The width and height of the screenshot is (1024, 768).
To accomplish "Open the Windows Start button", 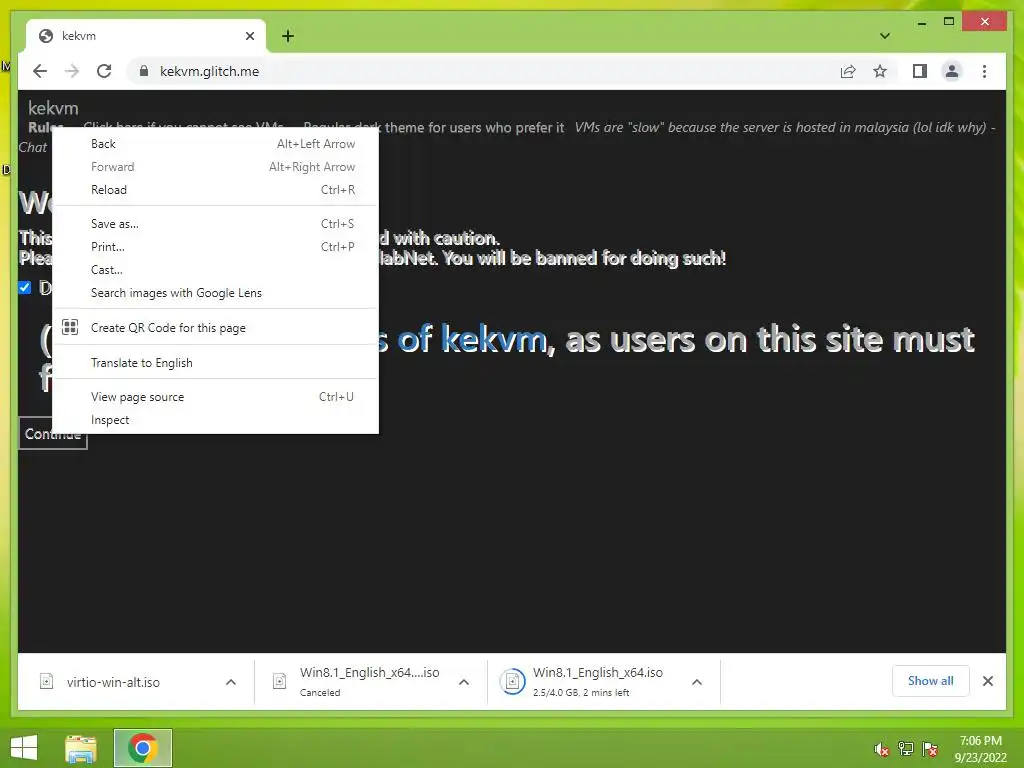I will [x=24, y=748].
